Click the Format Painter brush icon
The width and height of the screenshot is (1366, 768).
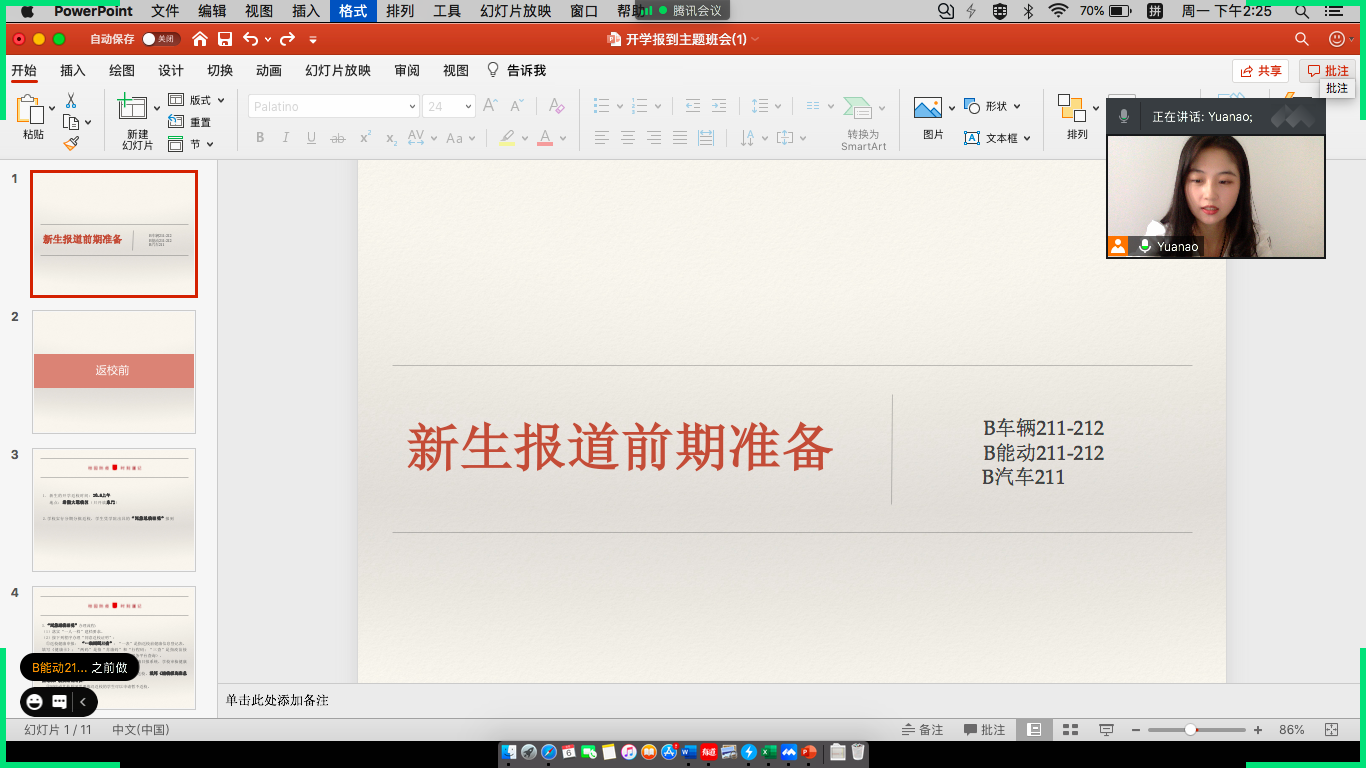click(71, 143)
